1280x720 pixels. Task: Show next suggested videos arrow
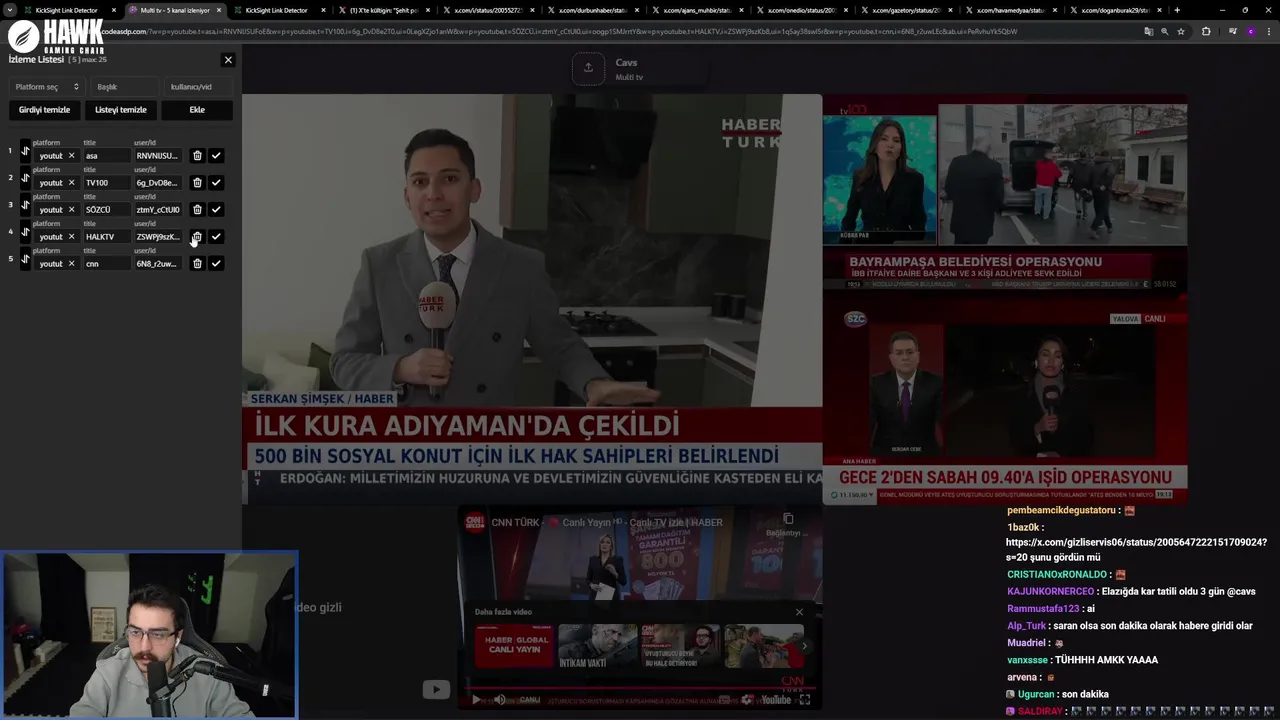(x=805, y=646)
